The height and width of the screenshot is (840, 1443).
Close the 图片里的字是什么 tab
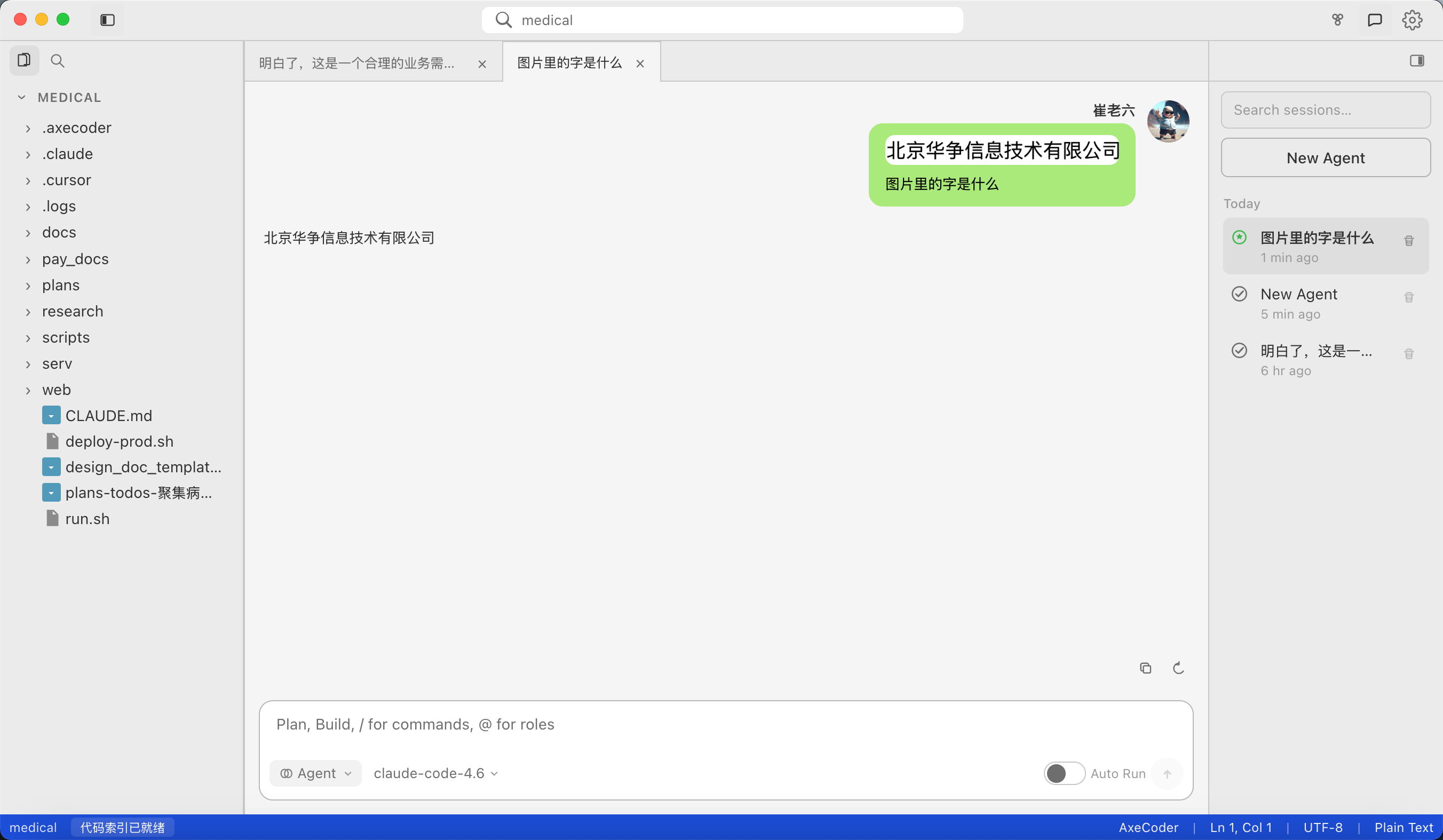640,64
